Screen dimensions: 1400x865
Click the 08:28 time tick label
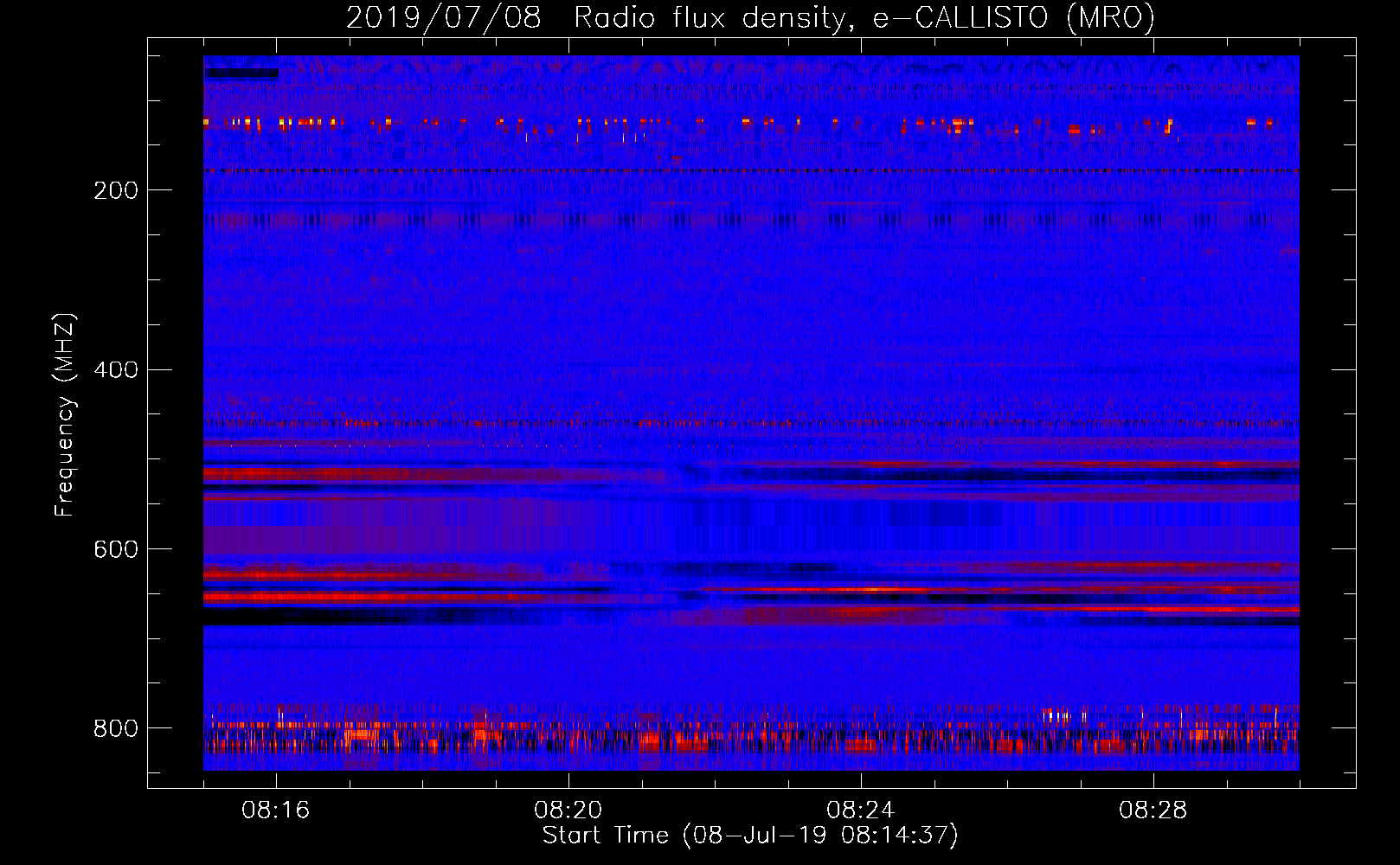1153,811
